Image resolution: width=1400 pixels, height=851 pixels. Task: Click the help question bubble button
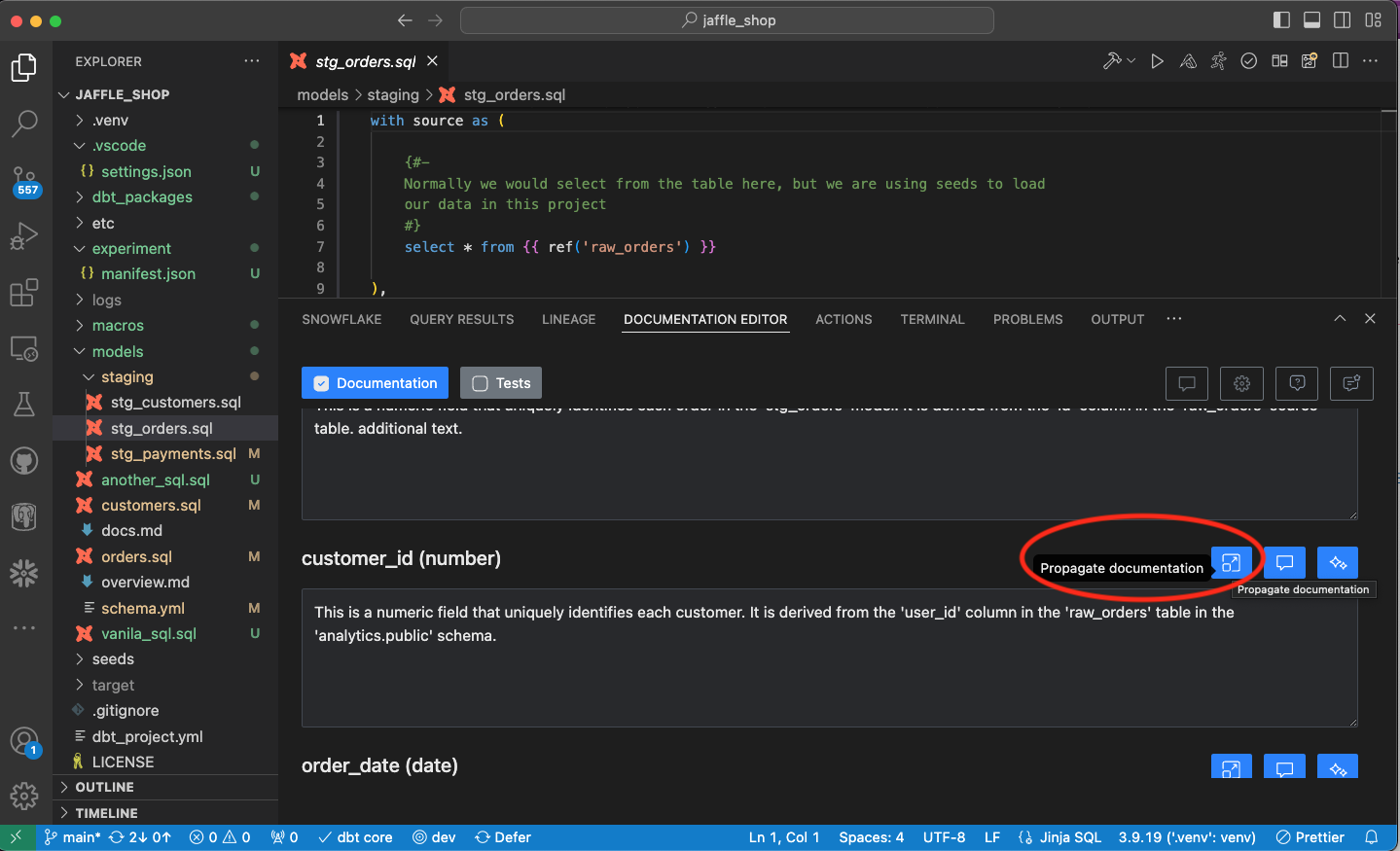click(1297, 383)
